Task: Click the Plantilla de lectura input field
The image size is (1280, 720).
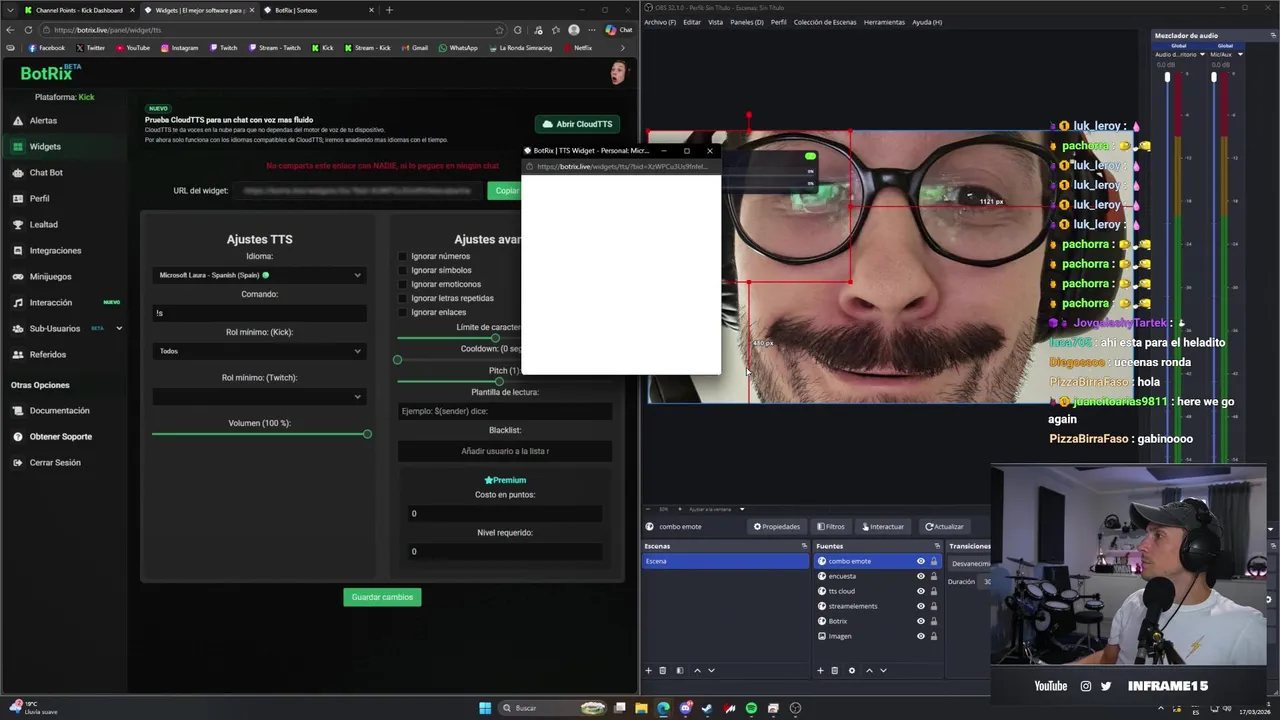Action: pyautogui.click(x=505, y=411)
